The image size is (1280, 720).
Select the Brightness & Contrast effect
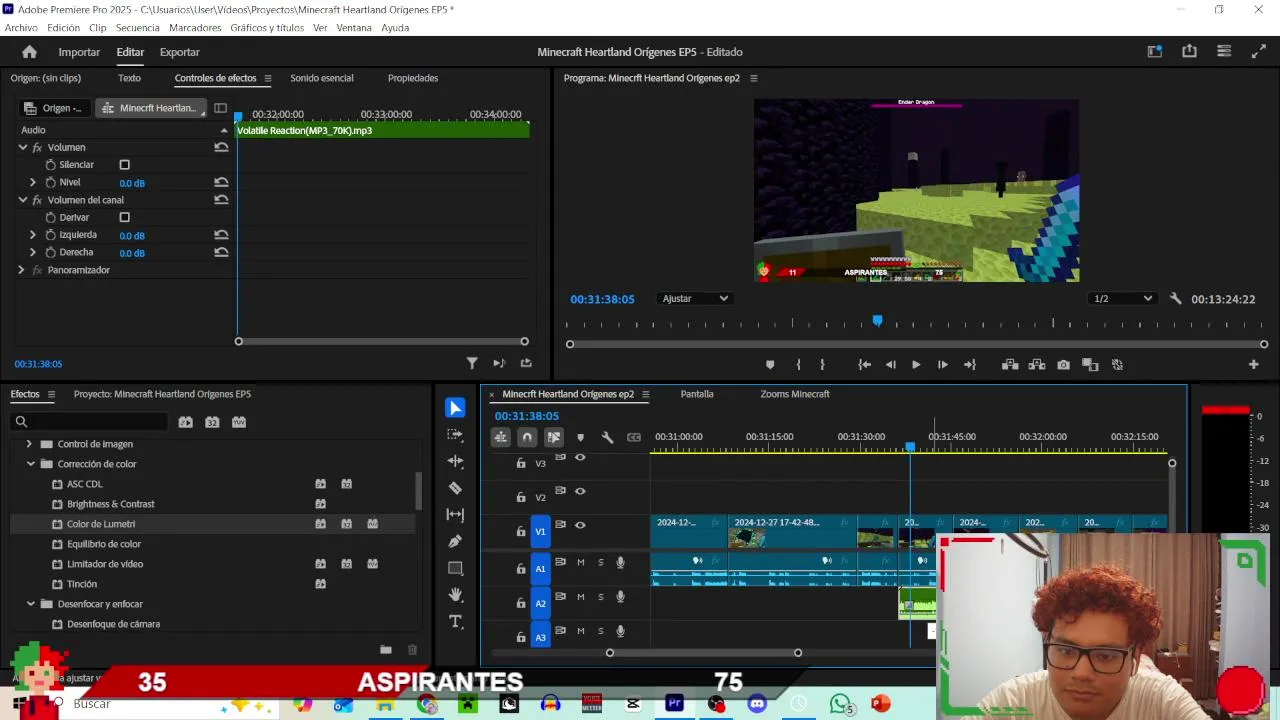tap(111, 504)
